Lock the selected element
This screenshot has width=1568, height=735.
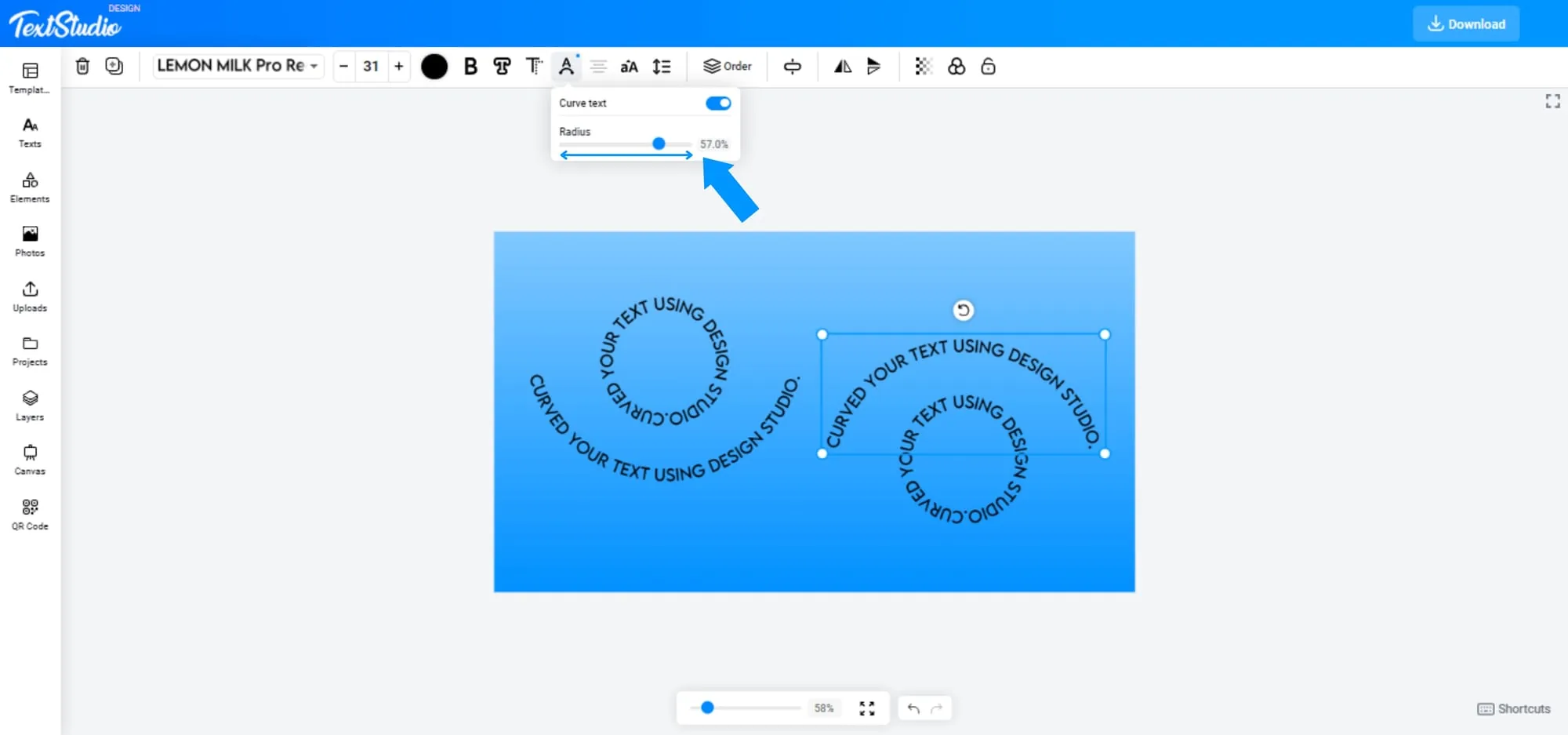[989, 67]
